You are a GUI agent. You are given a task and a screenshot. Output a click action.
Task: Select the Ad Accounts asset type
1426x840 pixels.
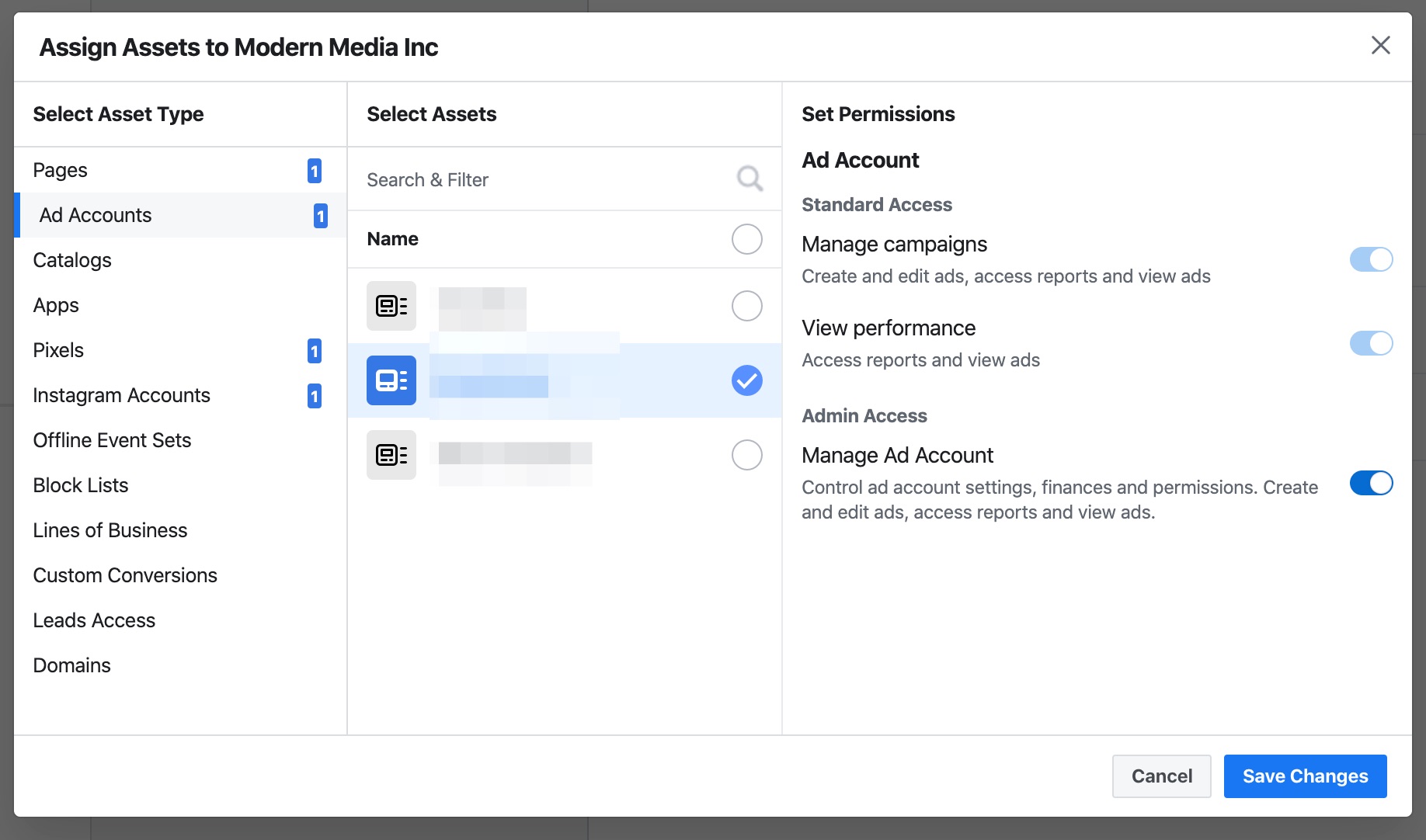[180, 215]
